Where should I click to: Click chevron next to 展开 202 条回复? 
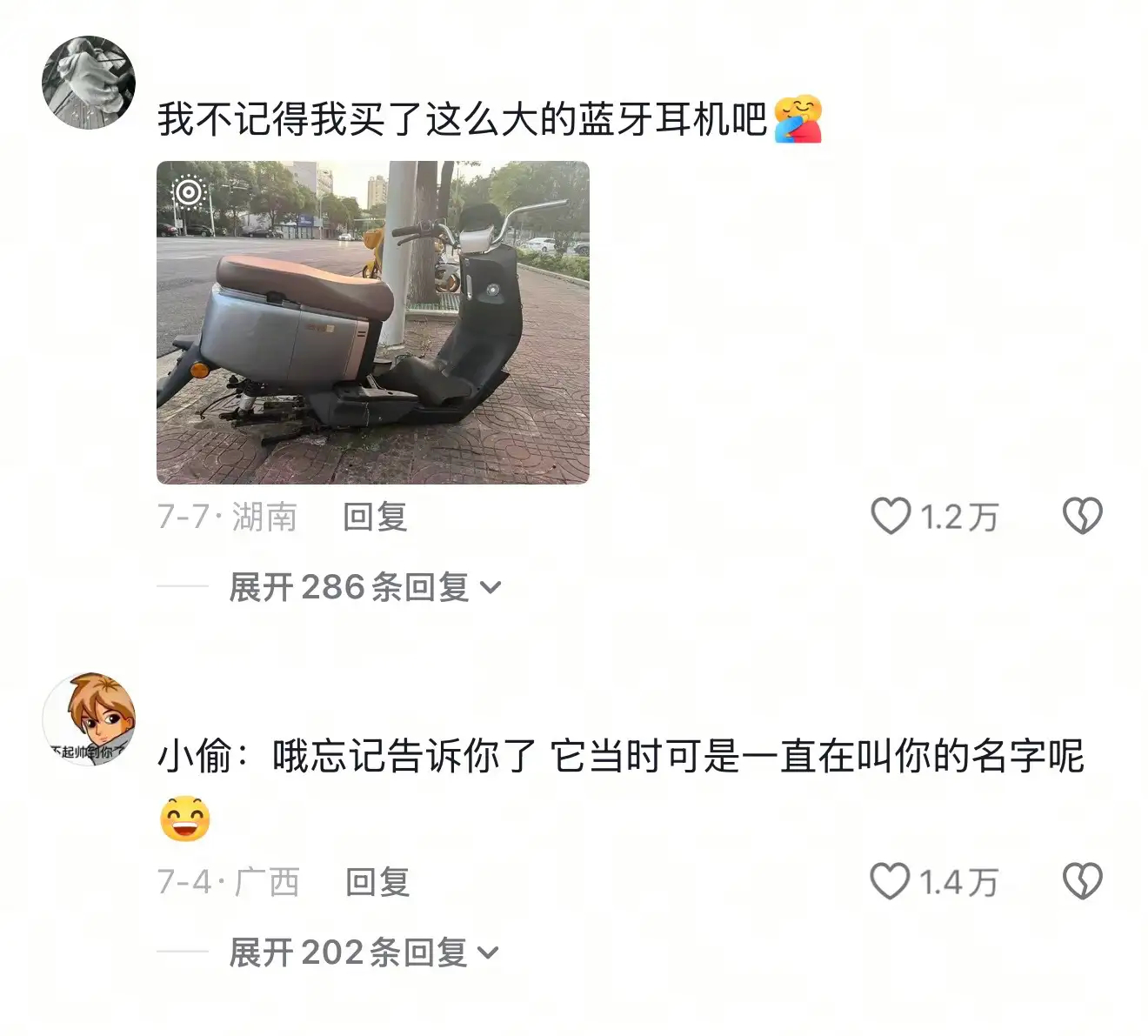click(489, 953)
